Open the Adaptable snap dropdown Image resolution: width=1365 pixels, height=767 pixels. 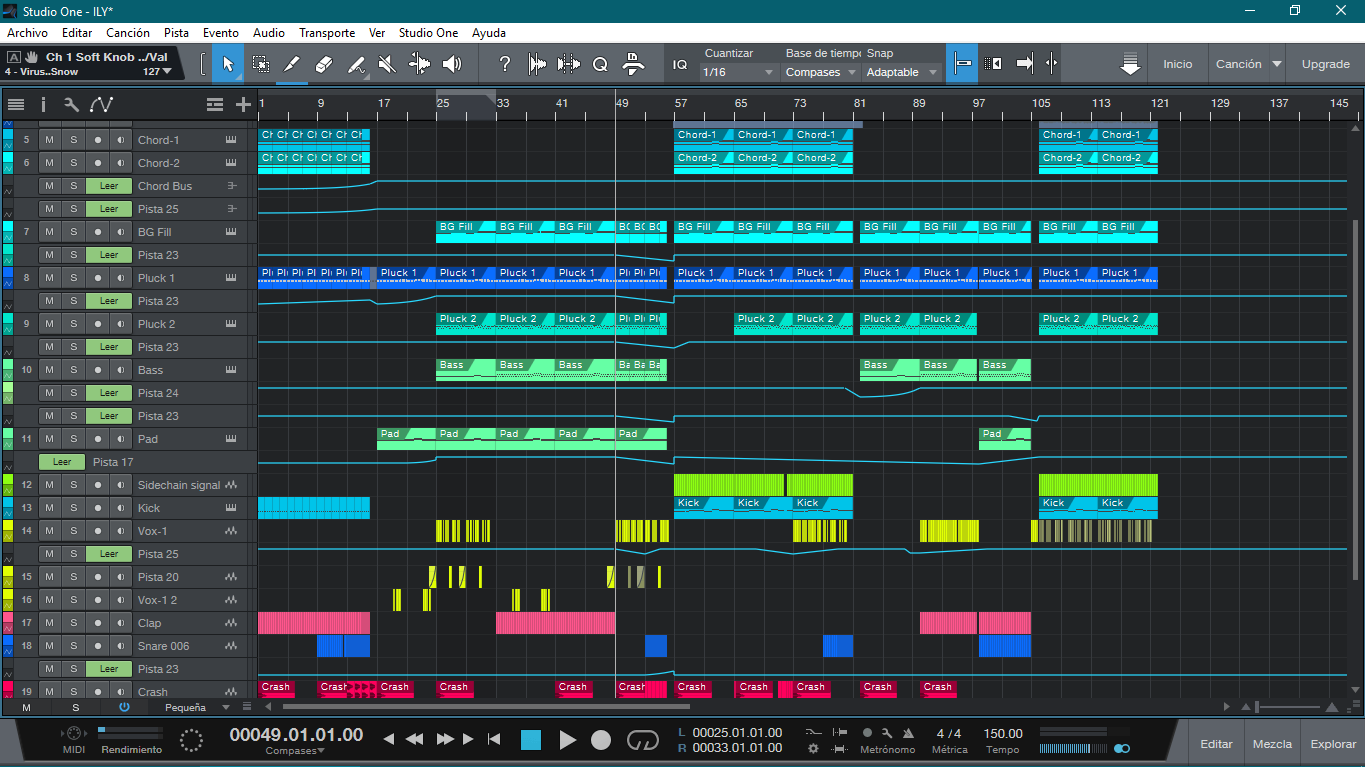(902, 72)
